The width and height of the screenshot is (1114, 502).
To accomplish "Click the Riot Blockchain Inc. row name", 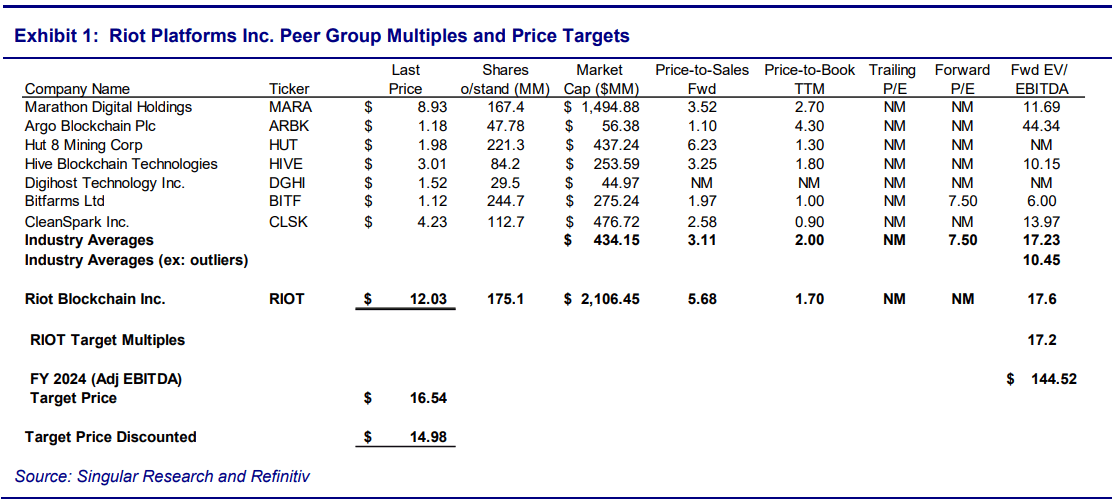I will 95,299.
